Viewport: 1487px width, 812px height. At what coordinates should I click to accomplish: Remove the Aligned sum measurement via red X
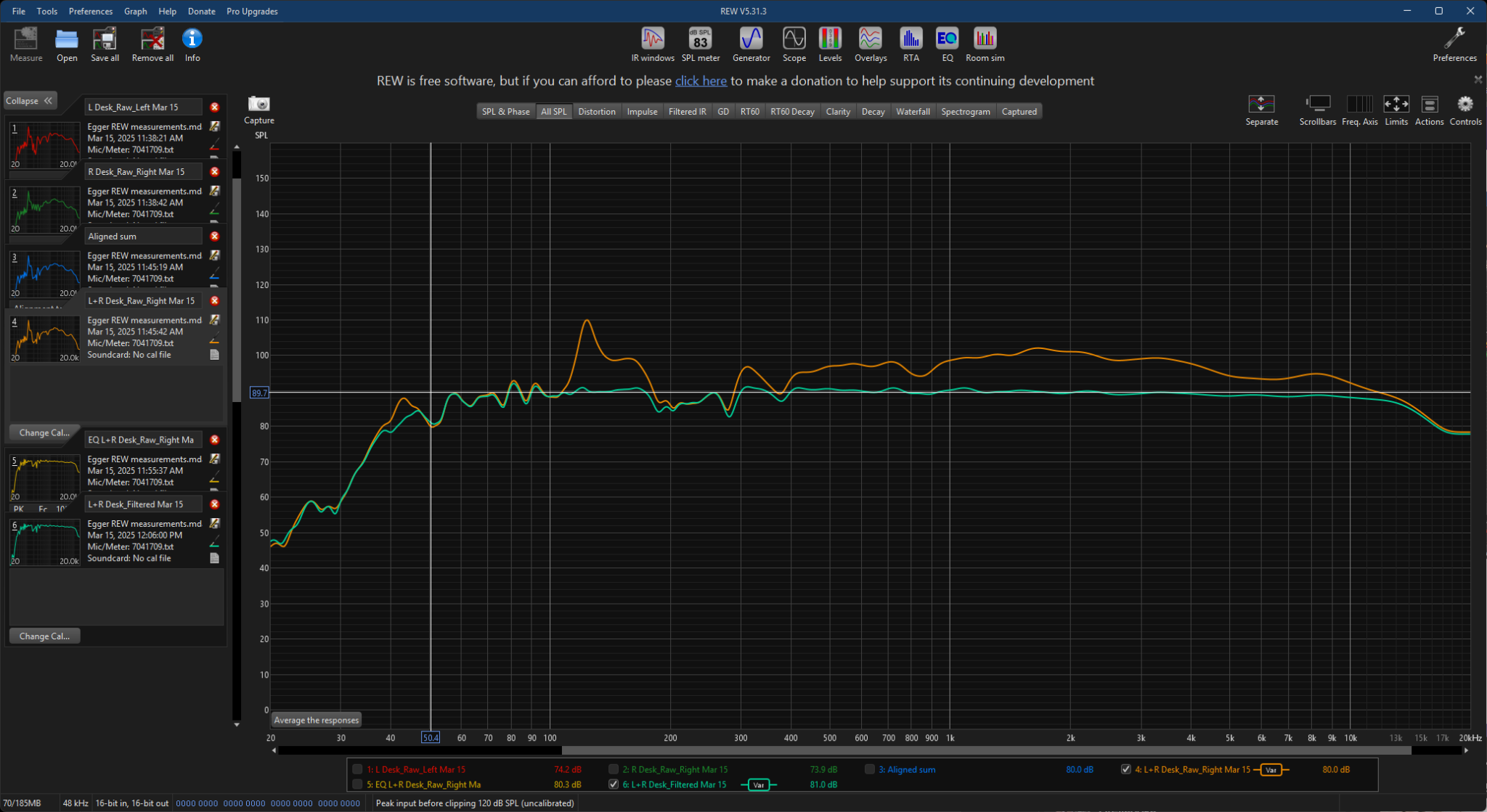click(x=215, y=236)
